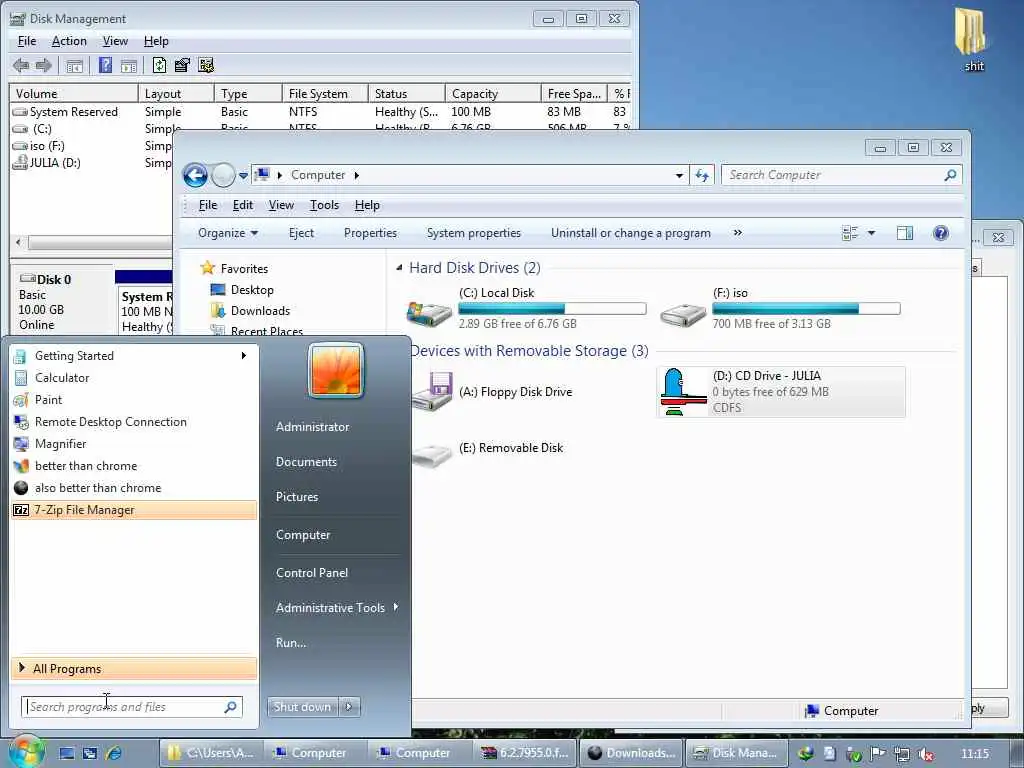1024x768 pixels.
Task: Open All Programs in Start menu
Action: click(x=134, y=668)
